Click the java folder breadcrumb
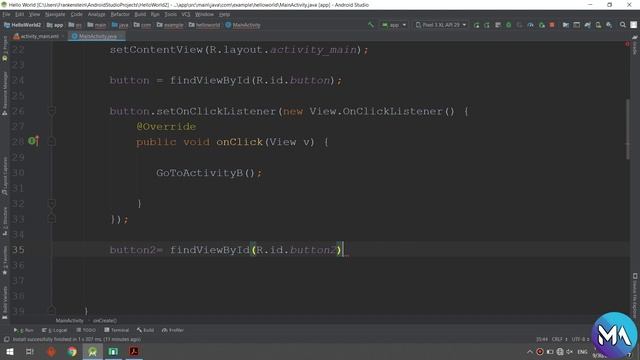This screenshot has width=640, height=360. tap(120, 25)
